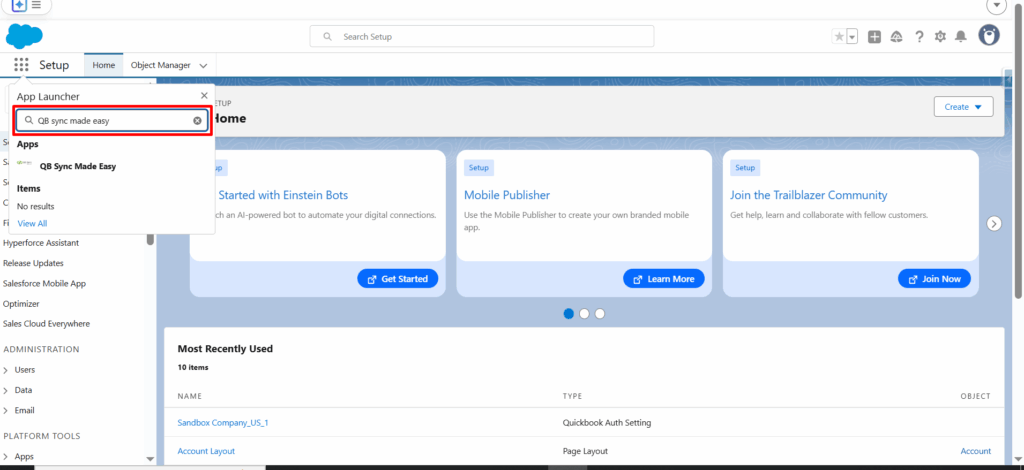This screenshot has height=470, width=1024.
Task: Click View All in App Launcher
Action: [32, 223]
